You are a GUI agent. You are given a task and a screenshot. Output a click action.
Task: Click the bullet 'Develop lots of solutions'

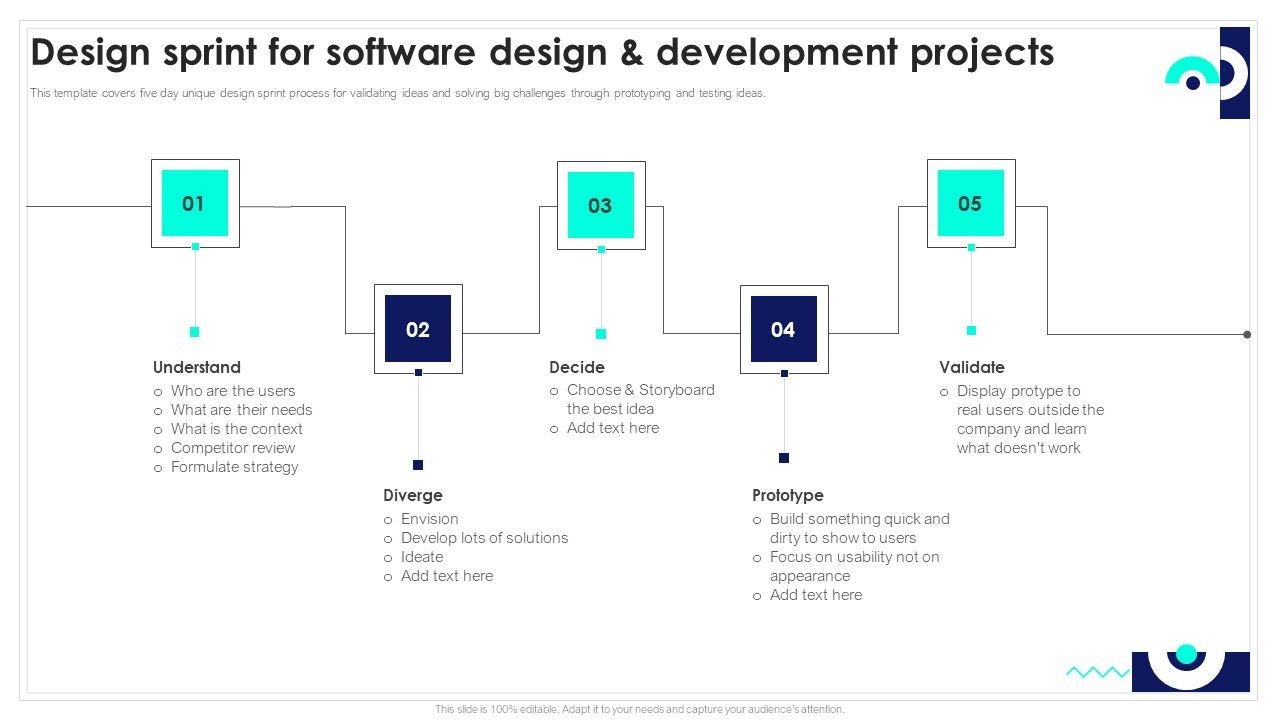tap(484, 538)
